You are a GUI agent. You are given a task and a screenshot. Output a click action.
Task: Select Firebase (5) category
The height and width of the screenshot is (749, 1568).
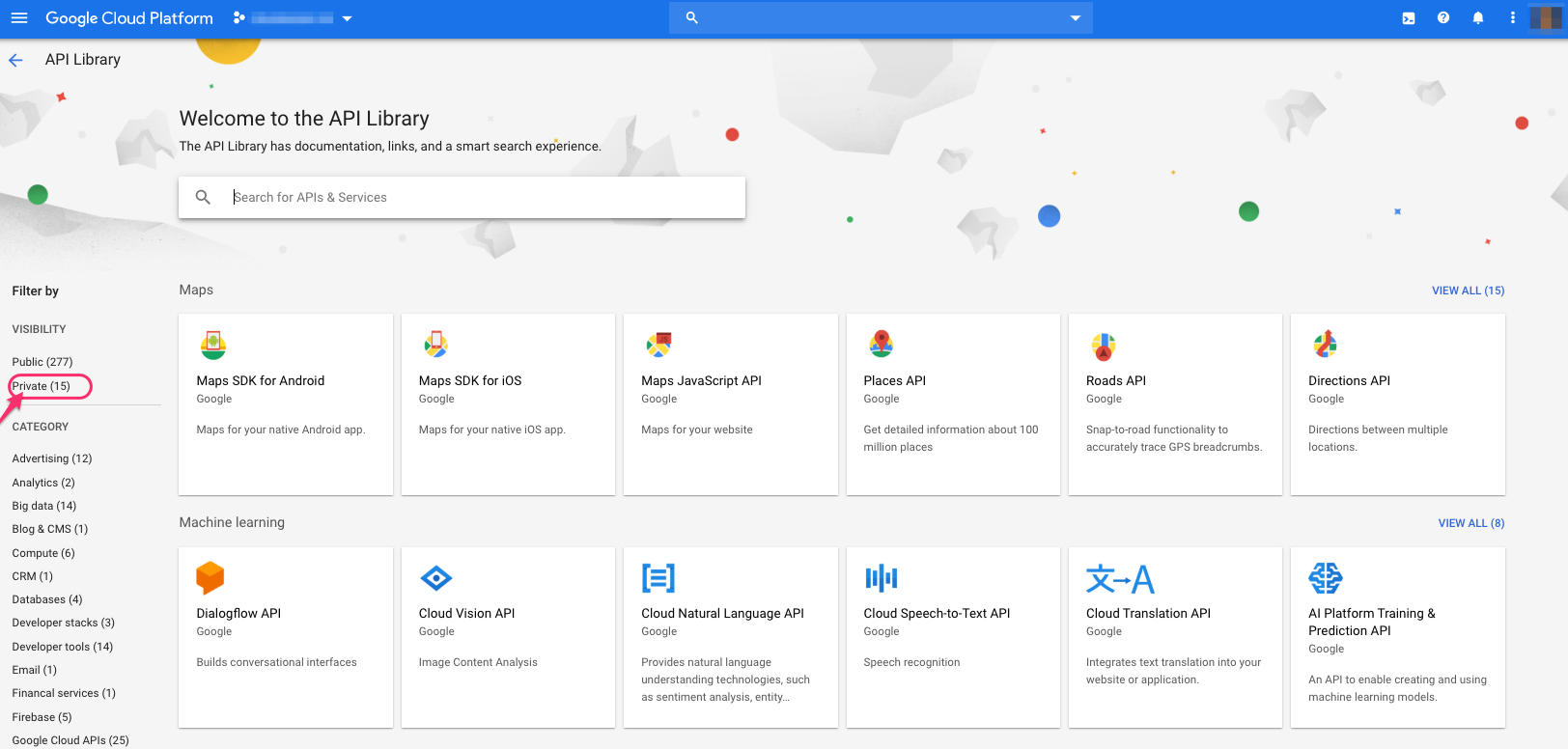tap(42, 717)
